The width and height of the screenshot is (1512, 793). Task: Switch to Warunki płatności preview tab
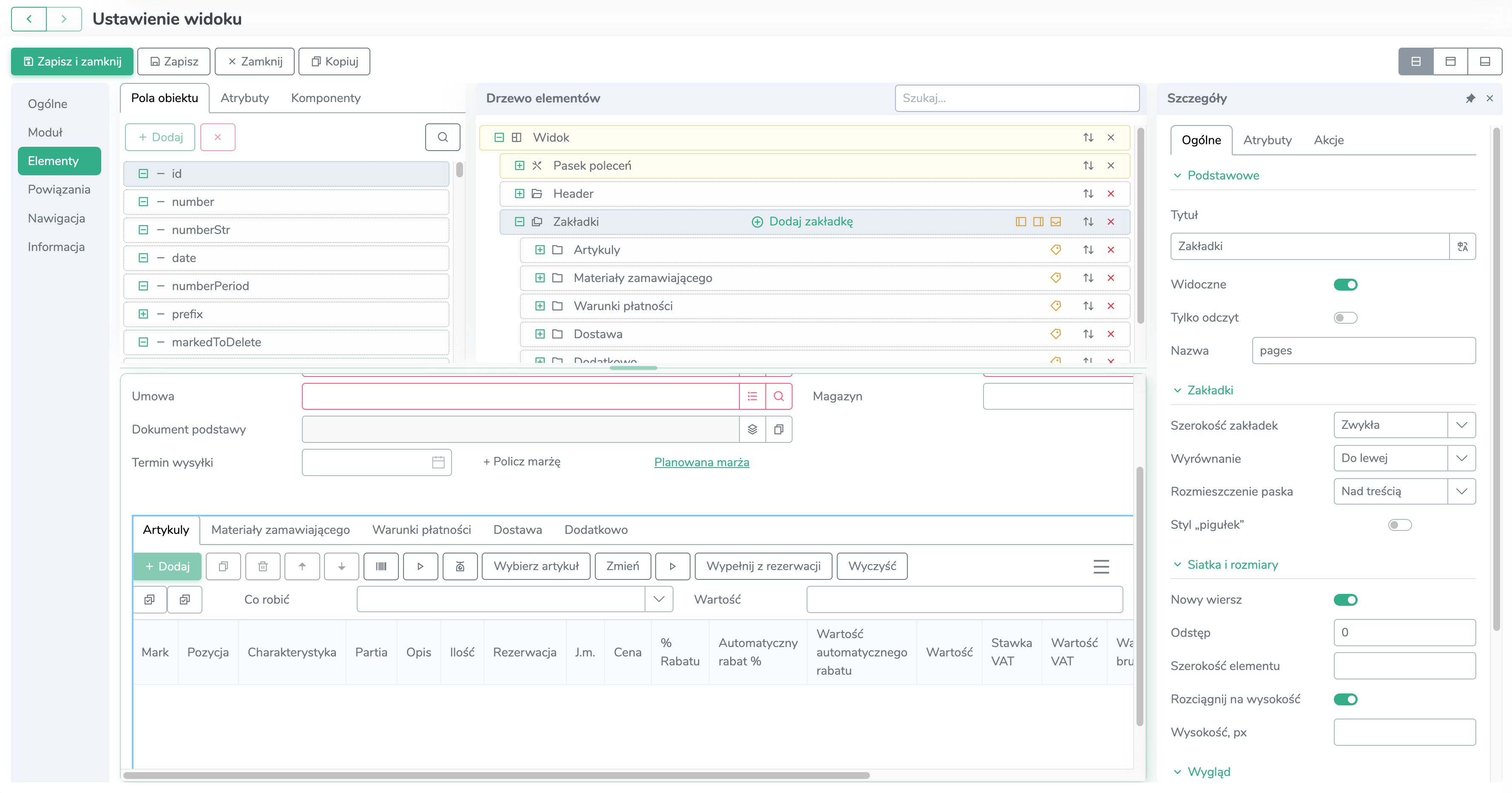421,530
